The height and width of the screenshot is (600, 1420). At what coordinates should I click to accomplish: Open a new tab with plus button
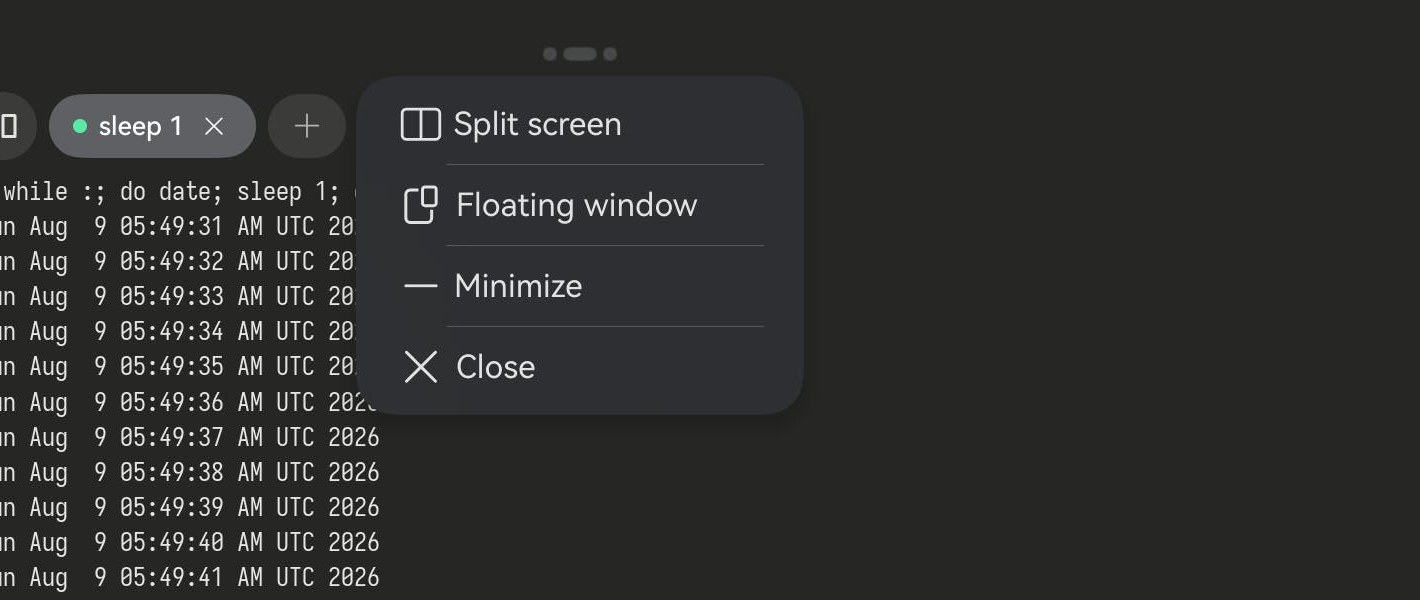pyautogui.click(x=307, y=126)
